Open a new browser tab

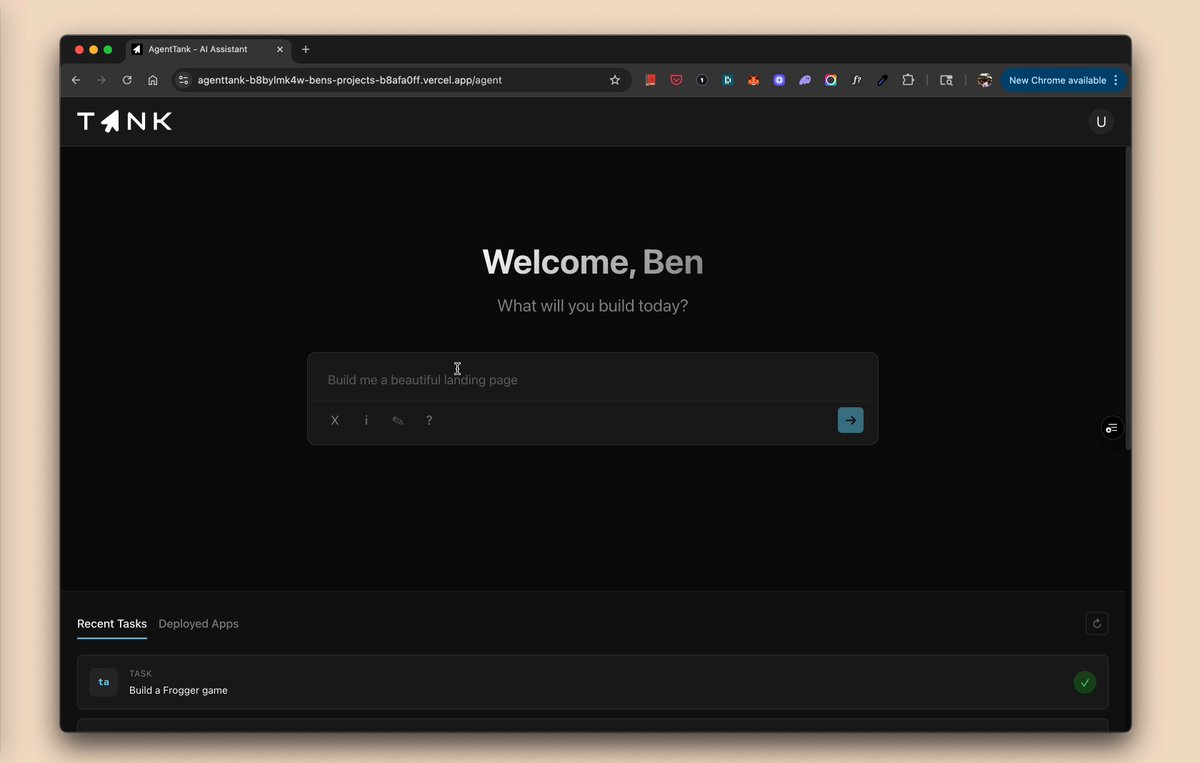(306, 49)
